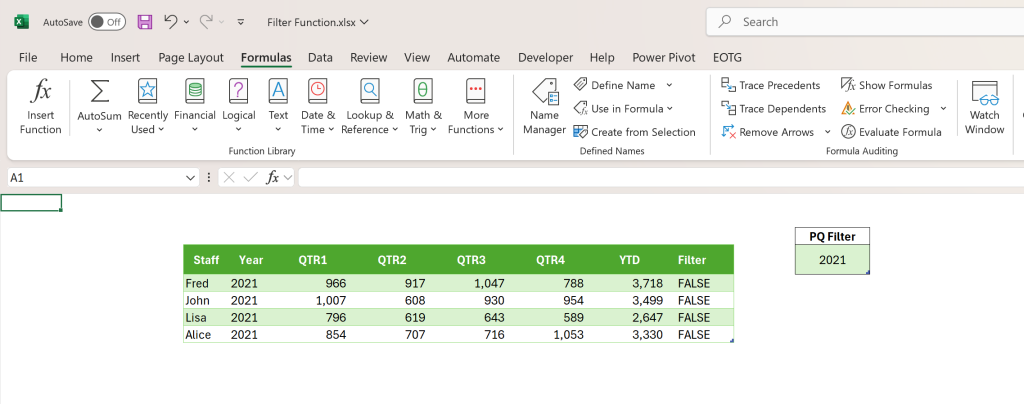Click the Name Box showing A1
The width and height of the screenshot is (1024, 404).
(x=96, y=178)
